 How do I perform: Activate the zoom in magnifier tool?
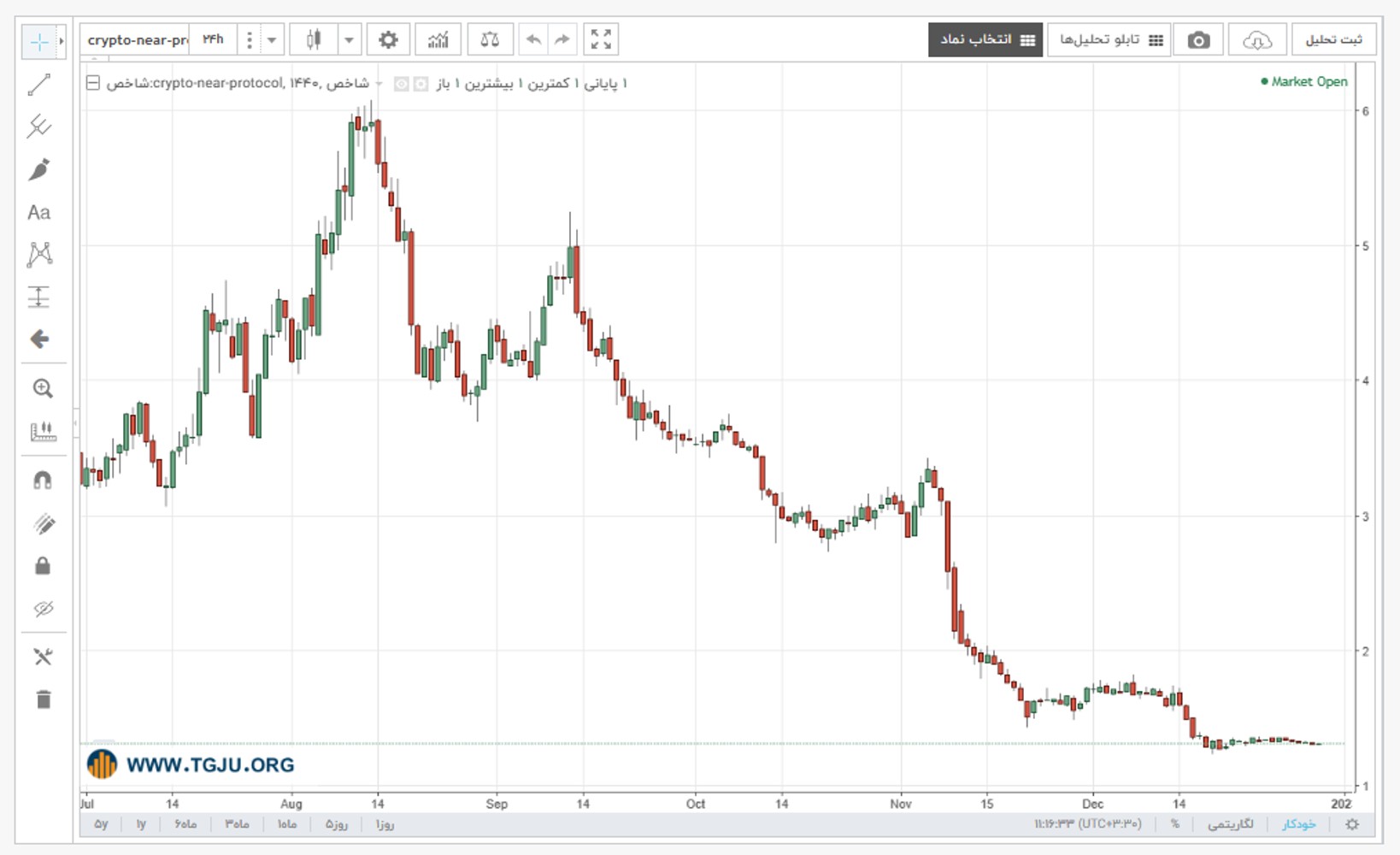(43, 389)
